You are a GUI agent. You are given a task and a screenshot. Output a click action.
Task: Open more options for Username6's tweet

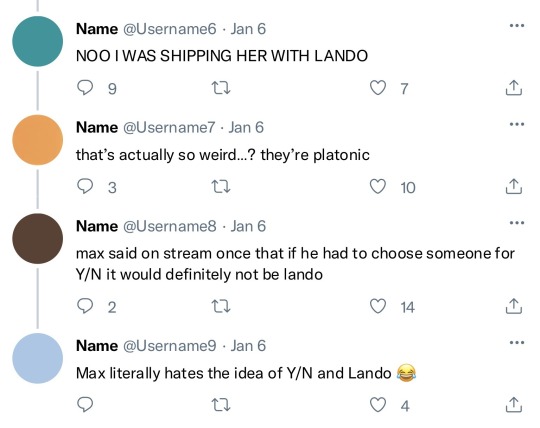[517, 25]
